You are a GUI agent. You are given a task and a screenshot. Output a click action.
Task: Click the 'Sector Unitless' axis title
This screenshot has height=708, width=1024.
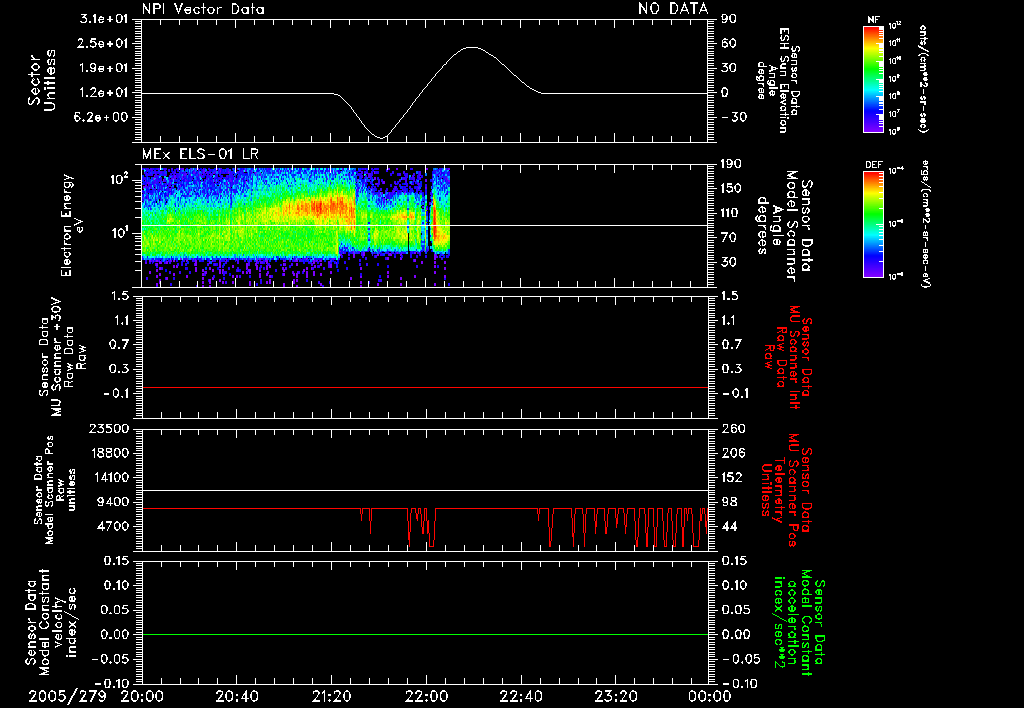(42, 80)
